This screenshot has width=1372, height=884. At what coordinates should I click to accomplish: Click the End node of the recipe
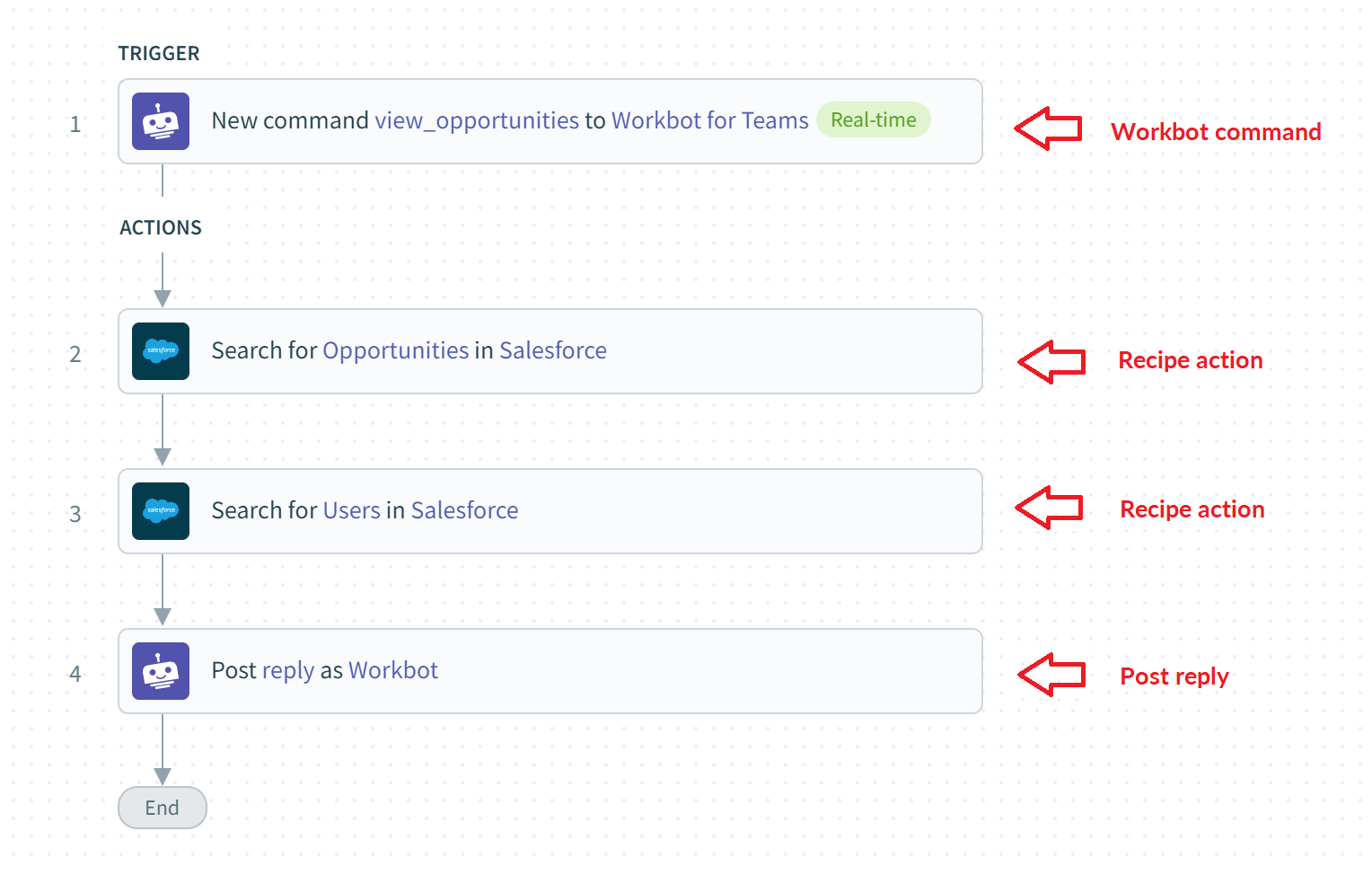click(x=163, y=808)
